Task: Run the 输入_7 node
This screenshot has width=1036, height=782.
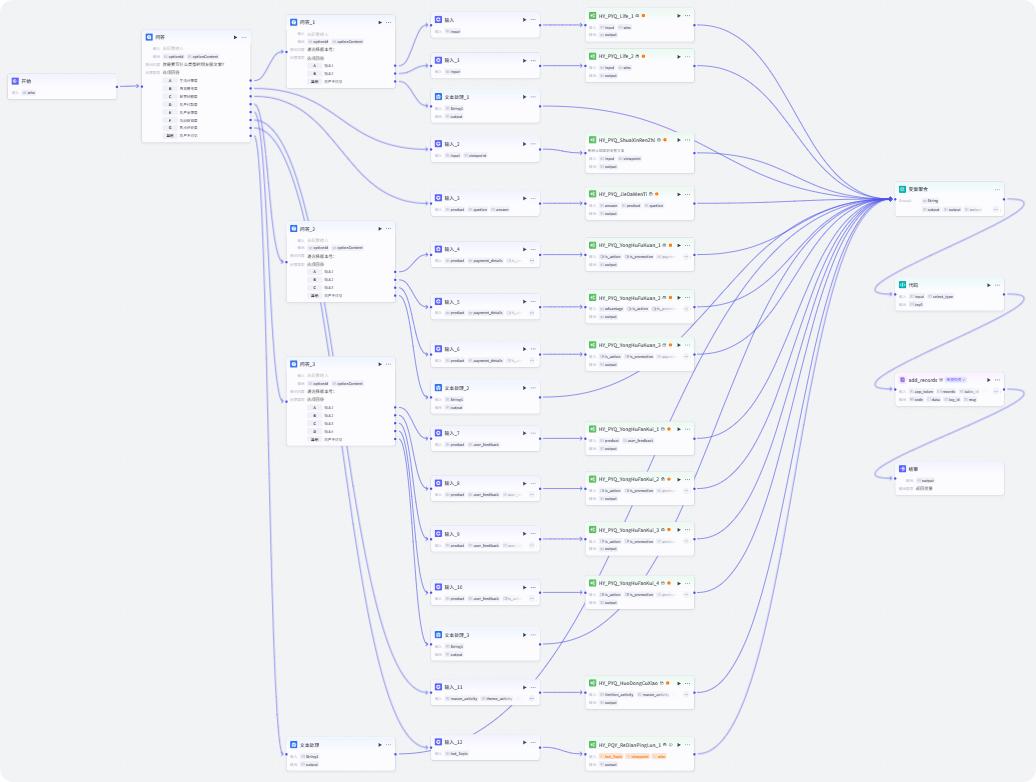Action: (525, 433)
